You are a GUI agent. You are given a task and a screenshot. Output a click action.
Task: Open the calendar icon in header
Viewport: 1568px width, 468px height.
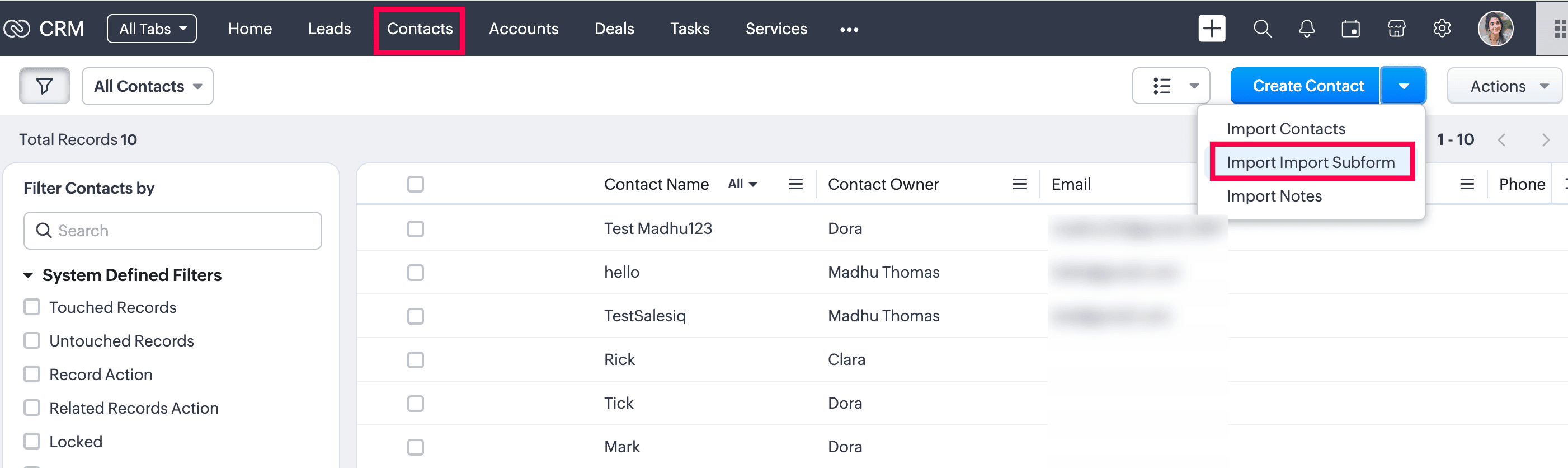tap(1350, 29)
